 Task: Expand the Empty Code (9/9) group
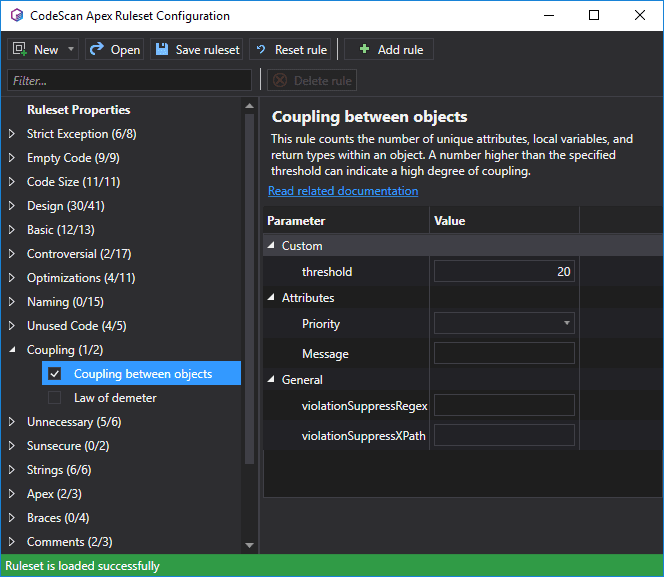pyautogui.click(x=12, y=158)
